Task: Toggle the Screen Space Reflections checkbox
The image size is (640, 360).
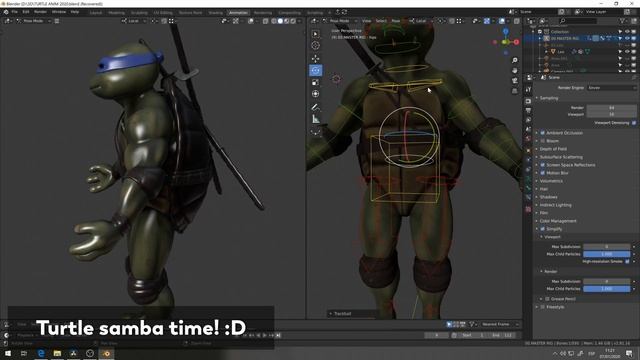Action: (x=543, y=165)
